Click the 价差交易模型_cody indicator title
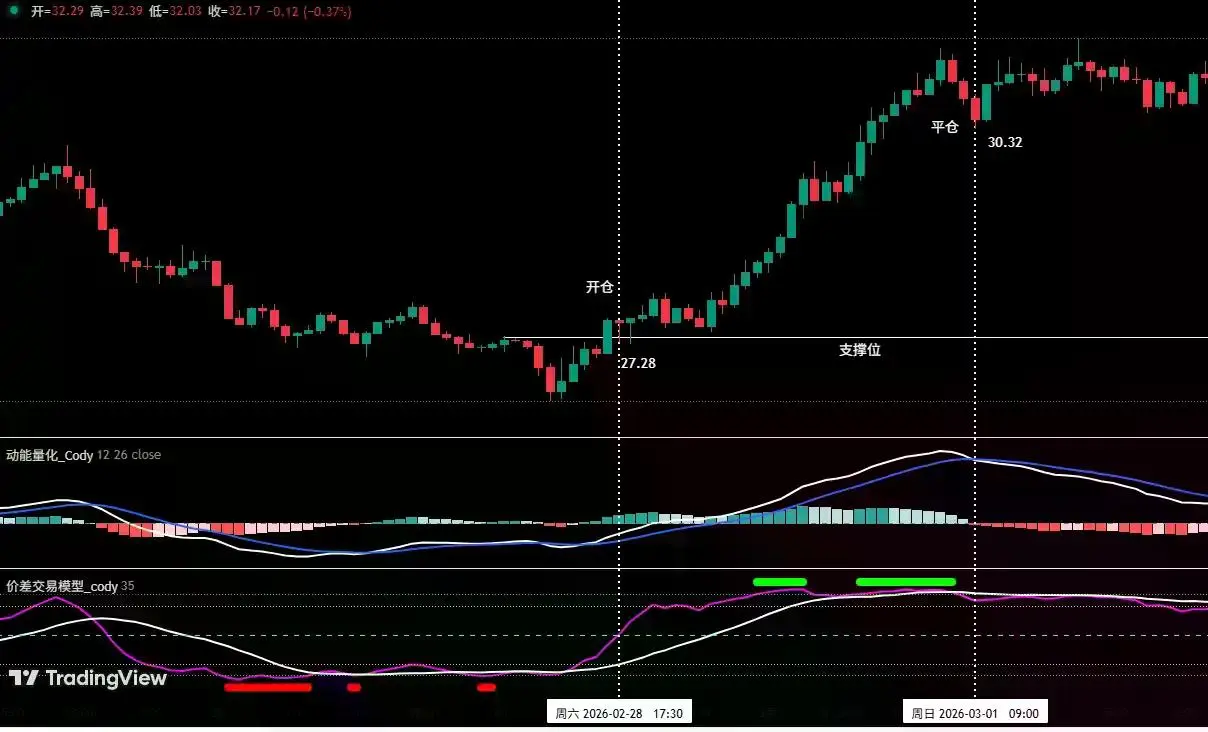Image resolution: width=1208 pixels, height=732 pixels. tap(62, 586)
